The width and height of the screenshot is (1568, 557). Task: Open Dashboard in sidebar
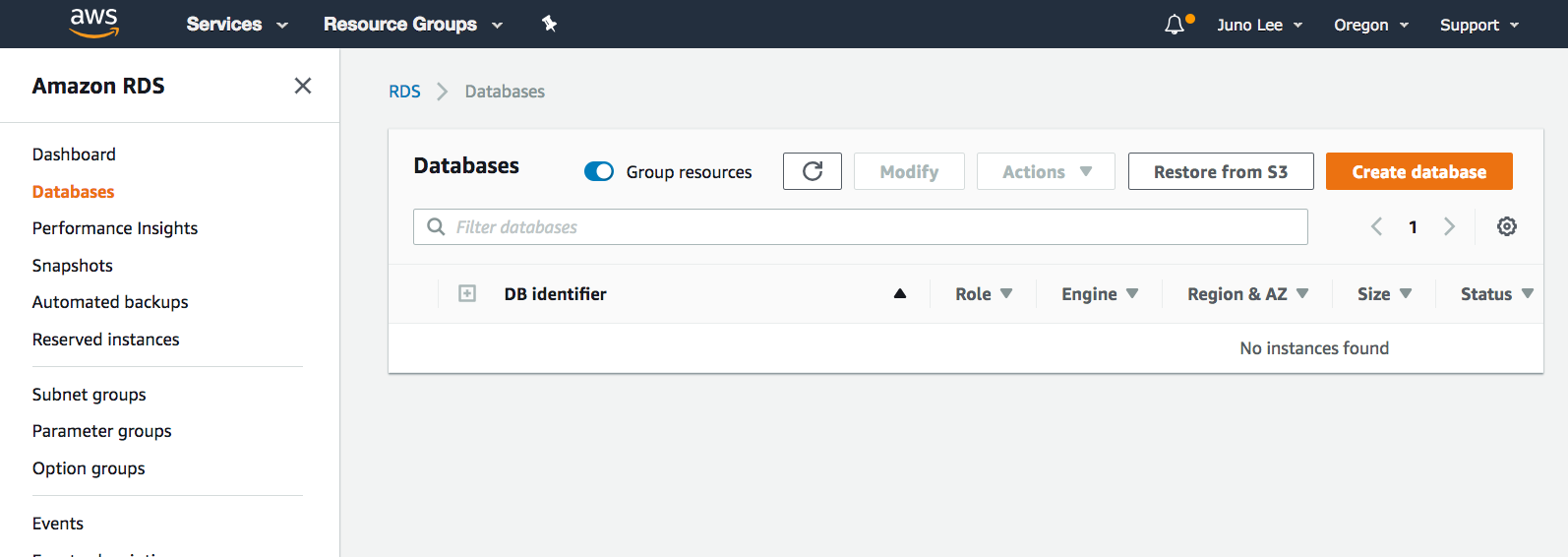tap(74, 155)
